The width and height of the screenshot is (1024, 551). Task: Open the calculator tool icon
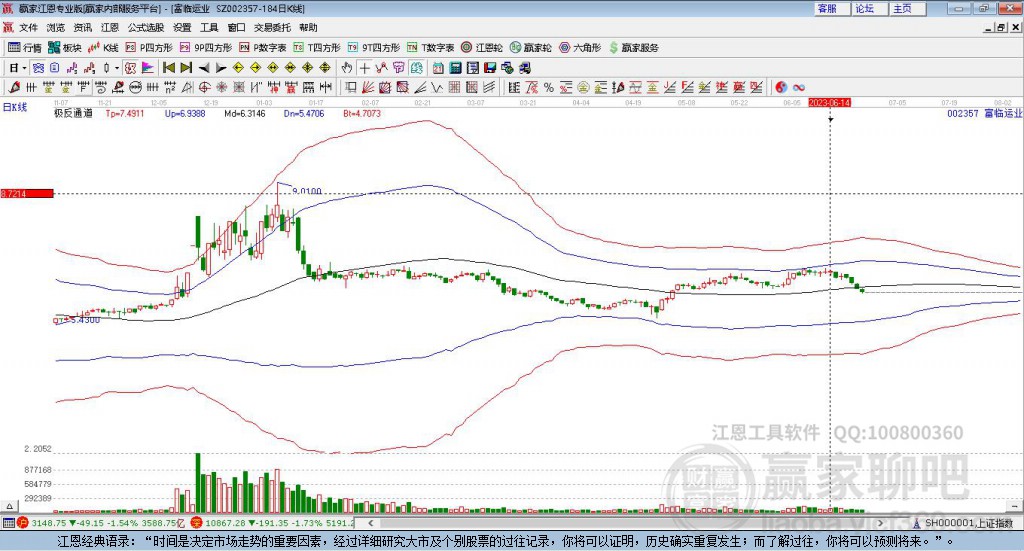click(x=455, y=68)
